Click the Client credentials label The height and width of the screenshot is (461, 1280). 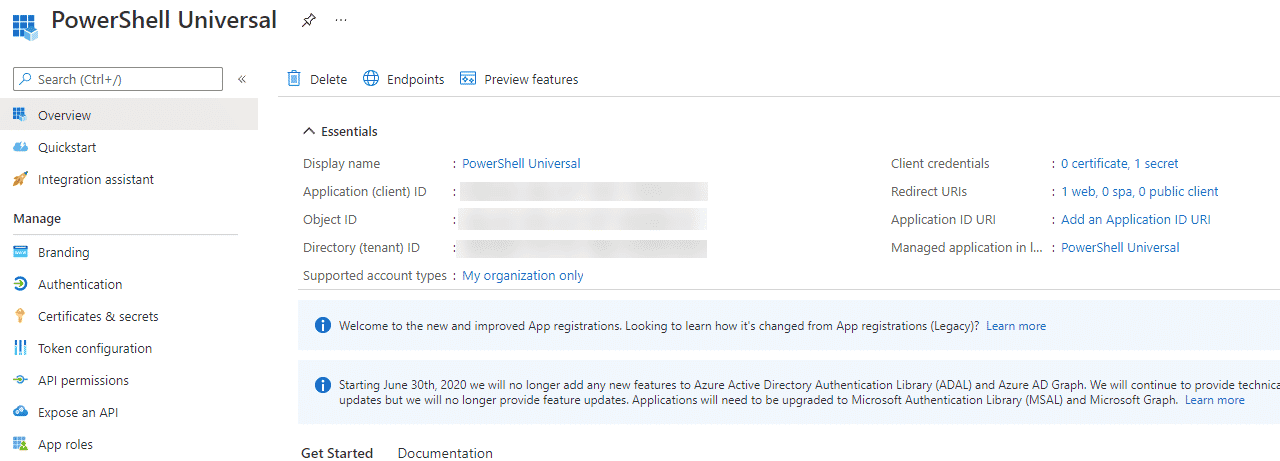tap(940, 163)
